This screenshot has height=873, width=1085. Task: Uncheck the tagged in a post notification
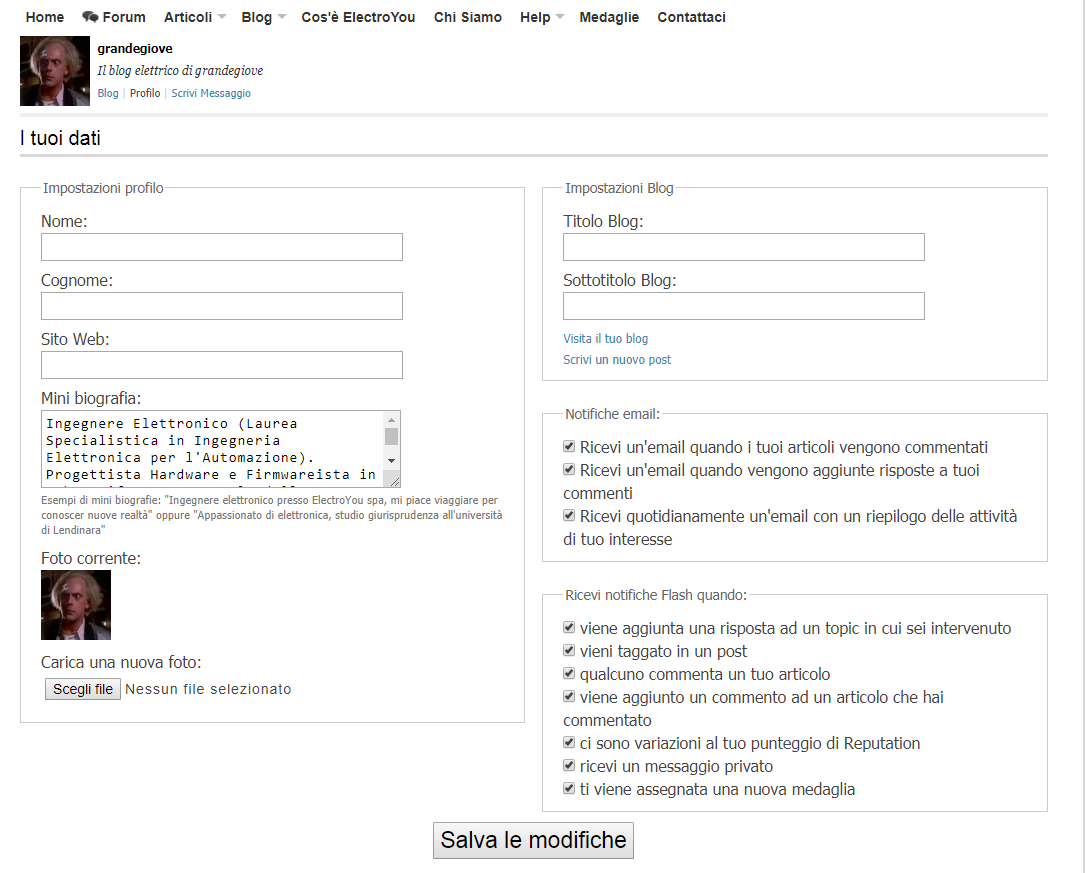point(570,650)
